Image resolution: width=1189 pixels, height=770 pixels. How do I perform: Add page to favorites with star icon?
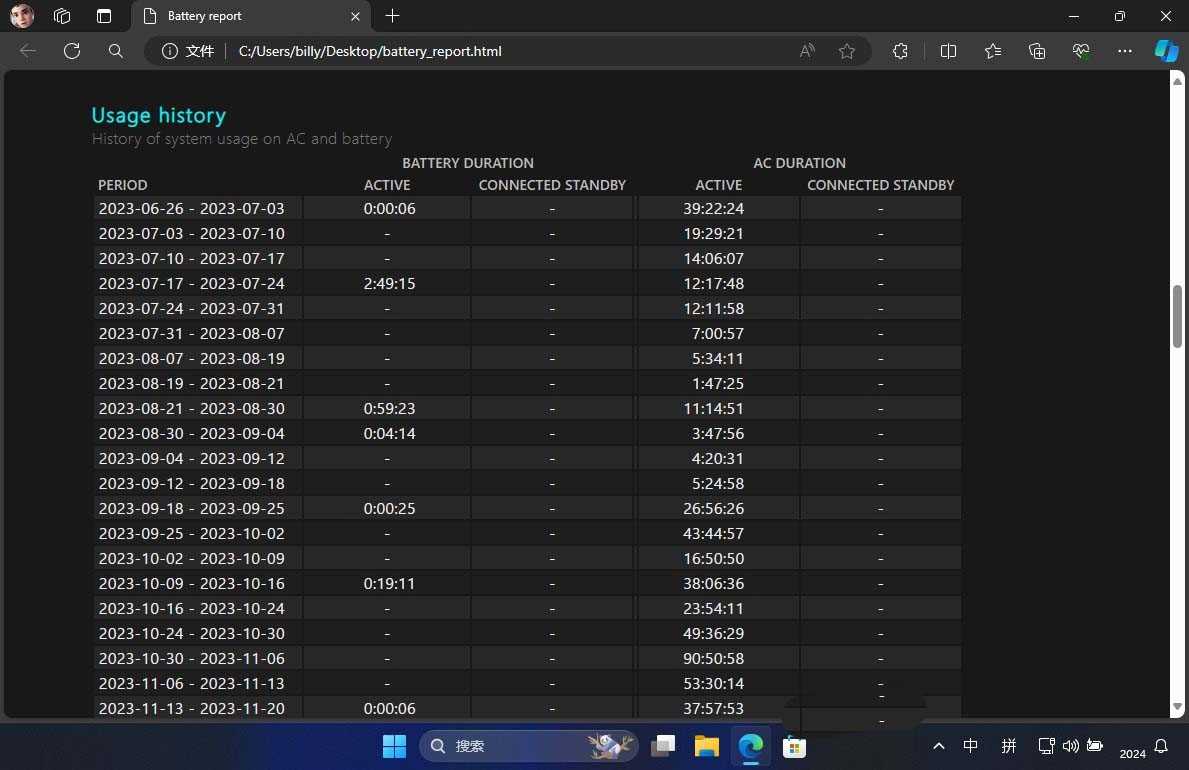click(x=847, y=51)
